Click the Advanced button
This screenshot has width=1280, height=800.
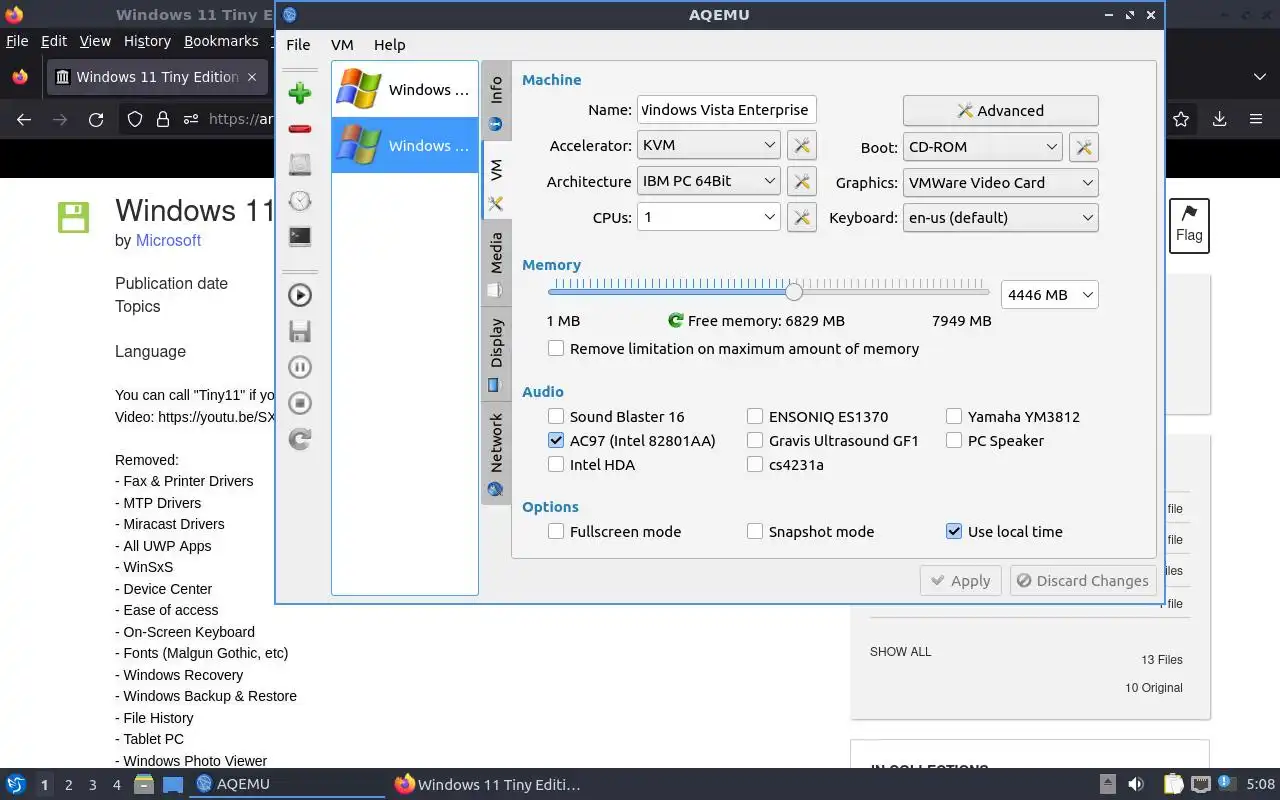click(x=1000, y=111)
